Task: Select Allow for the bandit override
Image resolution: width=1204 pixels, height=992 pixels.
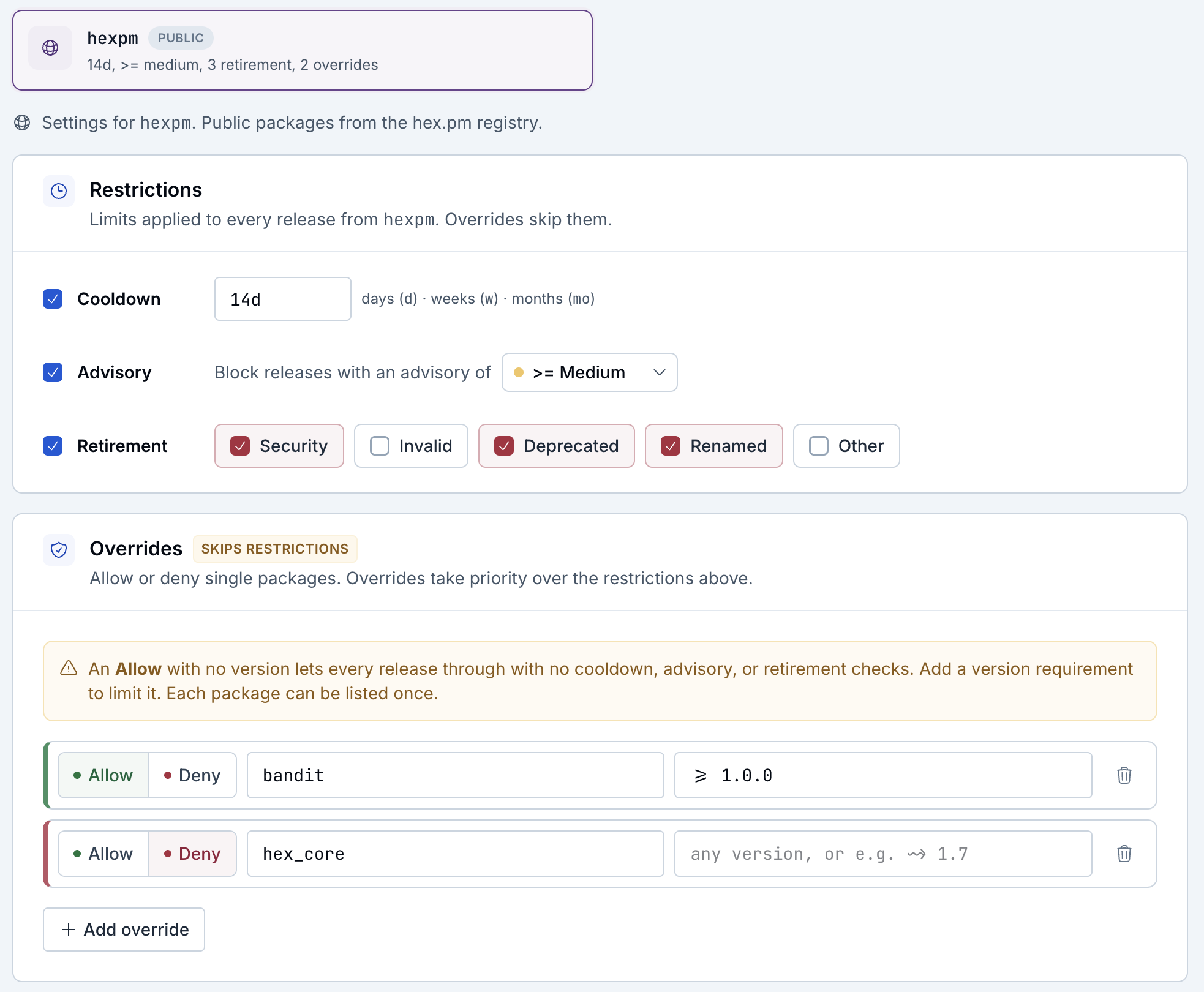Action: click(103, 775)
